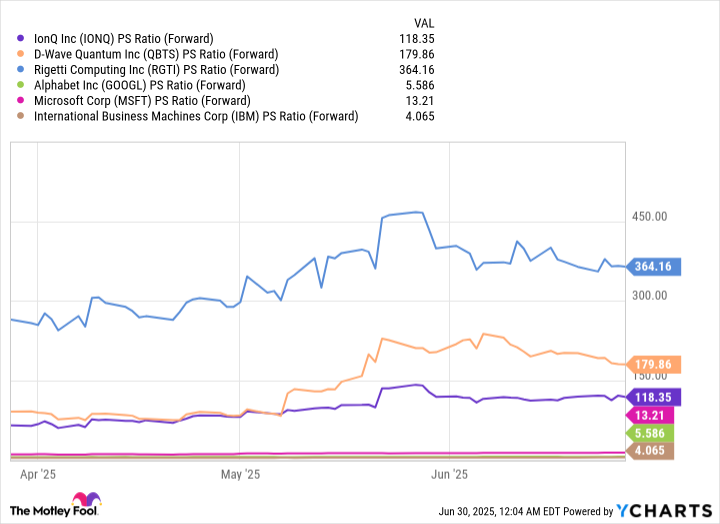Click the pink Microsoft legend dot

(x=21, y=101)
